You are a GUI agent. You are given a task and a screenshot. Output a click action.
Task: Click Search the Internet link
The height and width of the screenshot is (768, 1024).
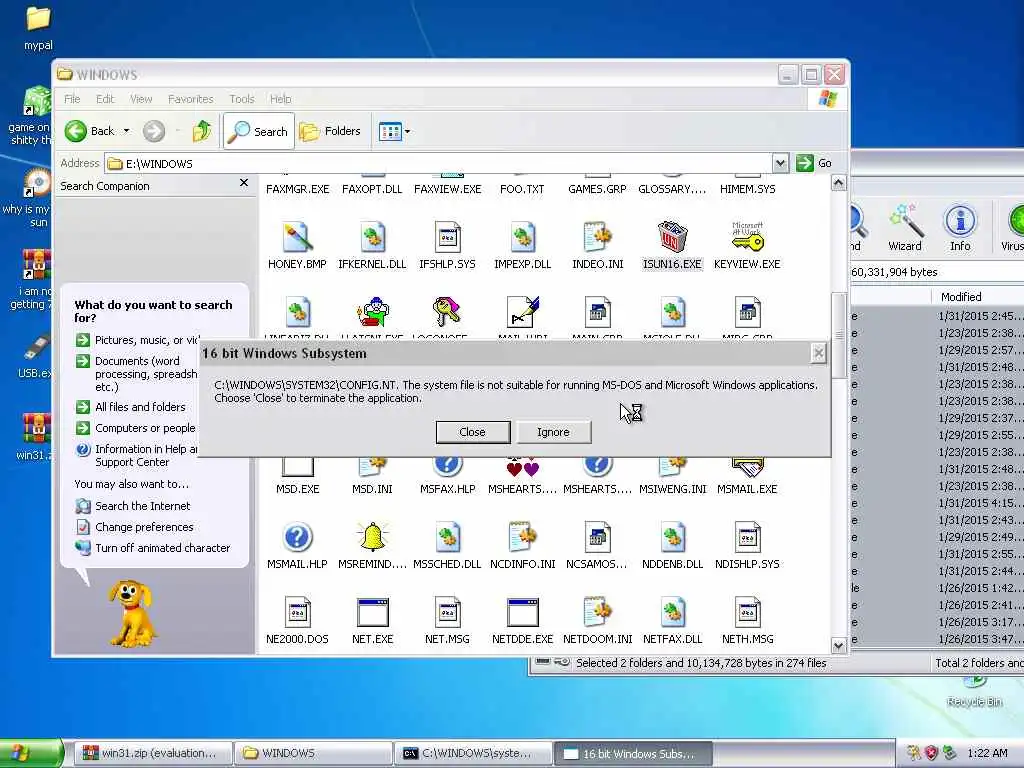[142, 505]
